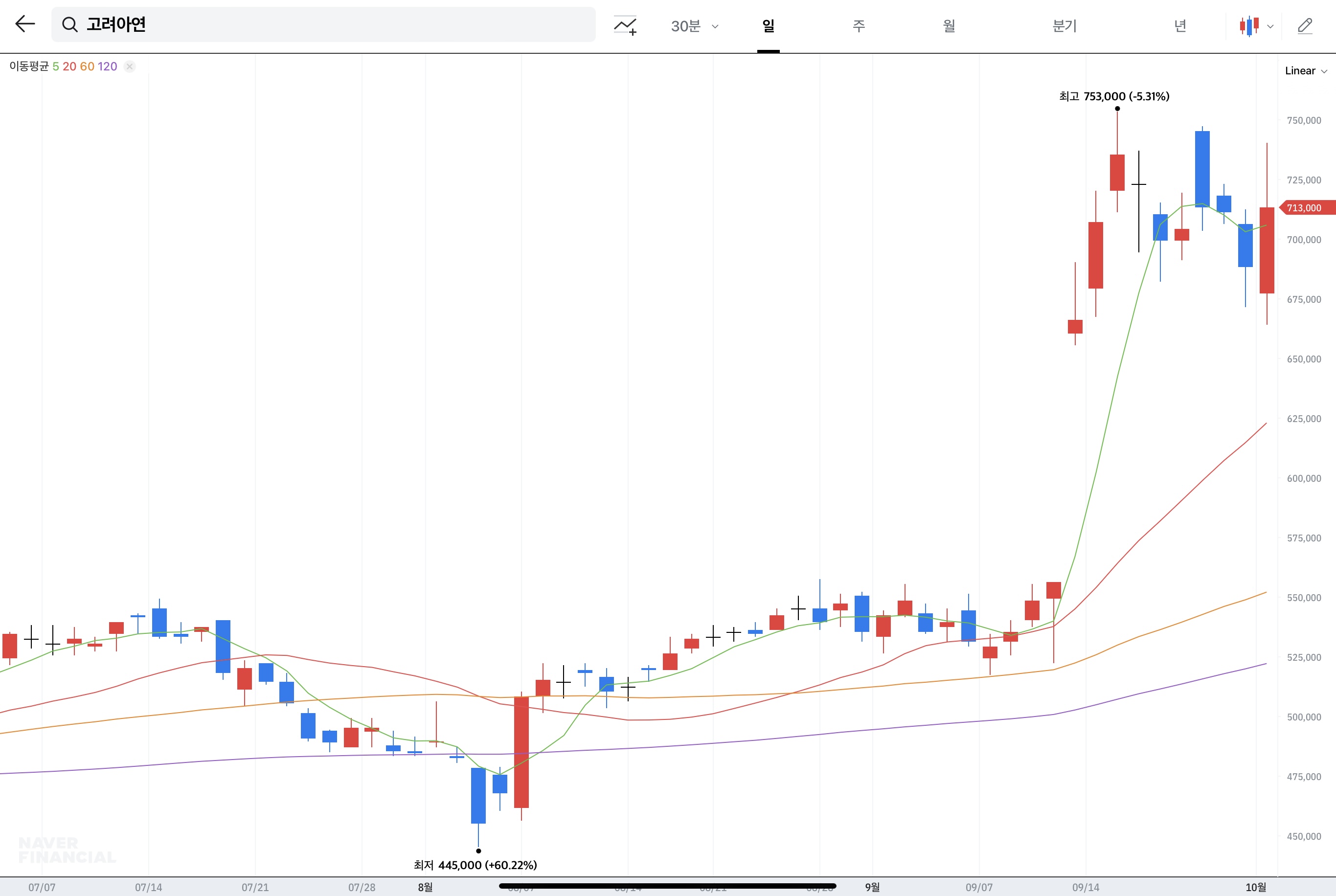Click the current price tag 713,000
Image resolution: width=1336 pixels, height=896 pixels.
(1308, 207)
